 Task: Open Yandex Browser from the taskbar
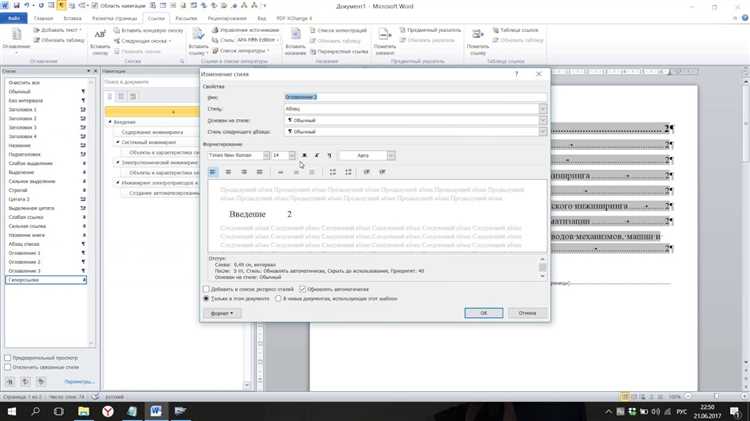click(107, 411)
